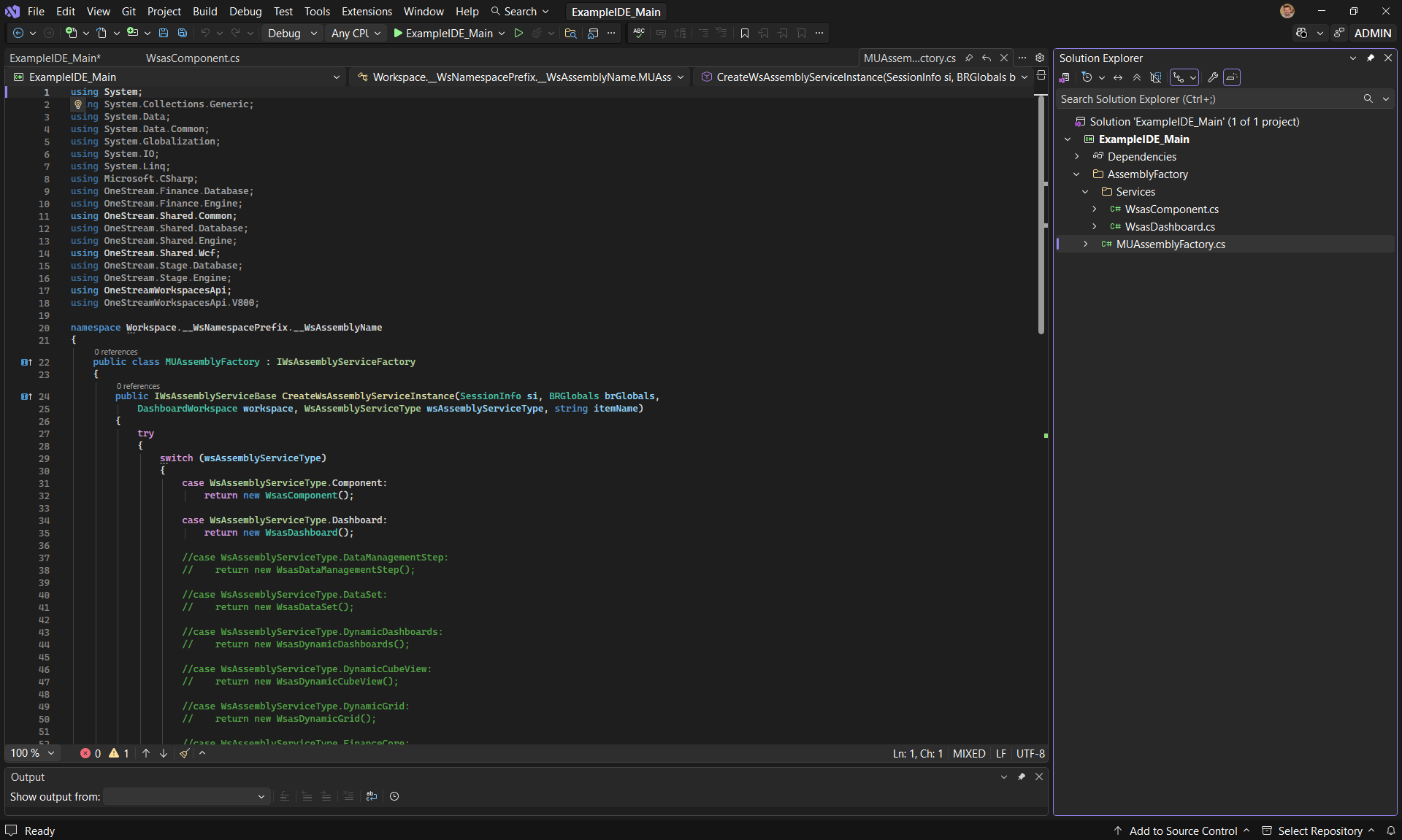Click the Undo arrow icon
1402x840 pixels.
(205, 33)
